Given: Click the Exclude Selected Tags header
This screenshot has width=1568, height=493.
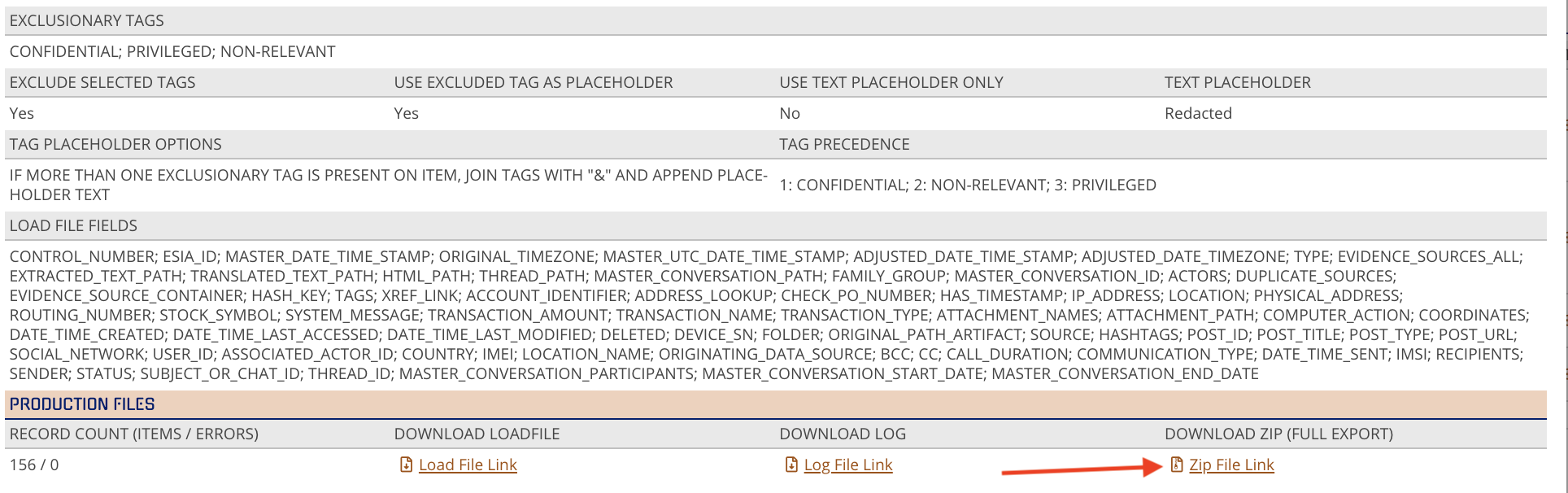Looking at the screenshot, I should pos(102,82).
